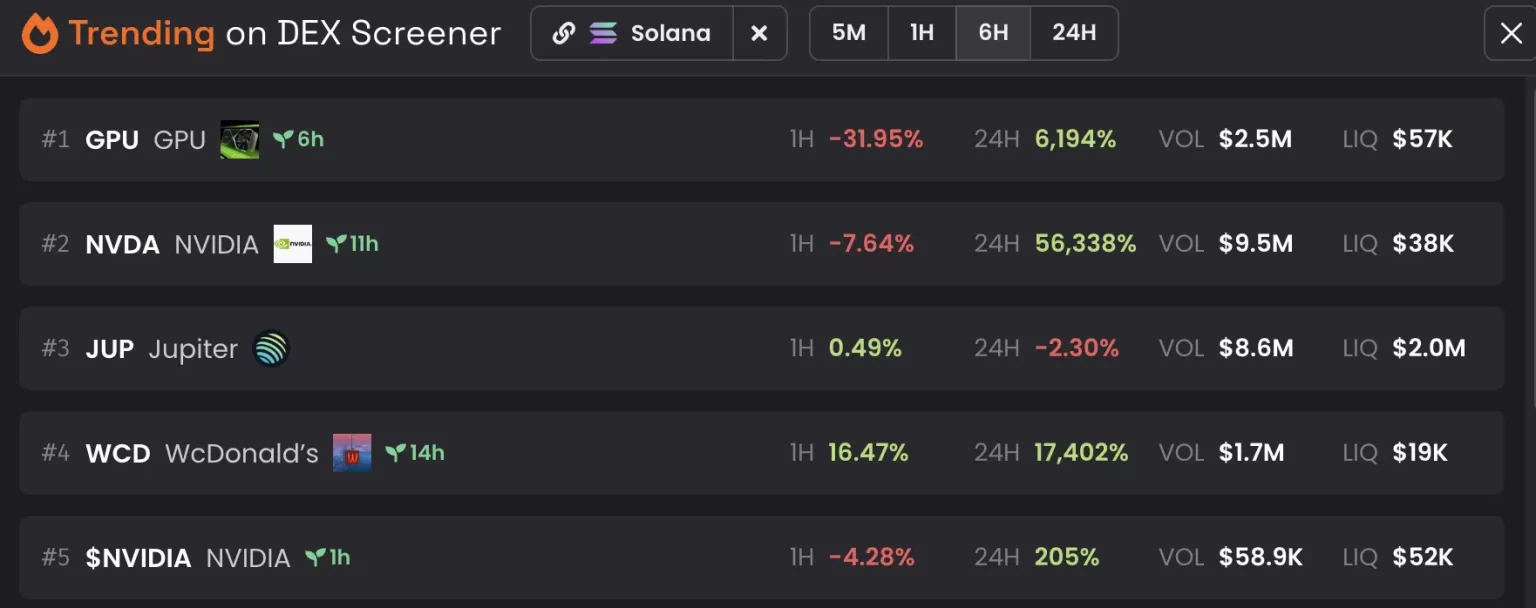Click the WcDonald's token image
Image resolution: width=1536 pixels, height=608 pixels.
pyautogui.click(x=352, y=453)
